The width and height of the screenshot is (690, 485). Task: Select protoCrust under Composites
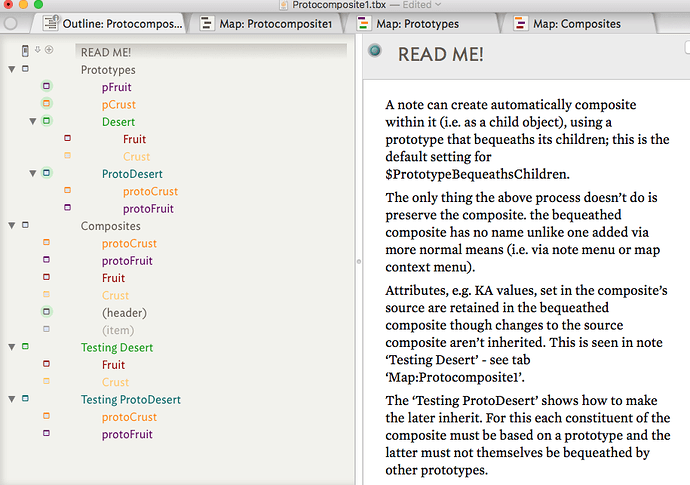point(129,243)
